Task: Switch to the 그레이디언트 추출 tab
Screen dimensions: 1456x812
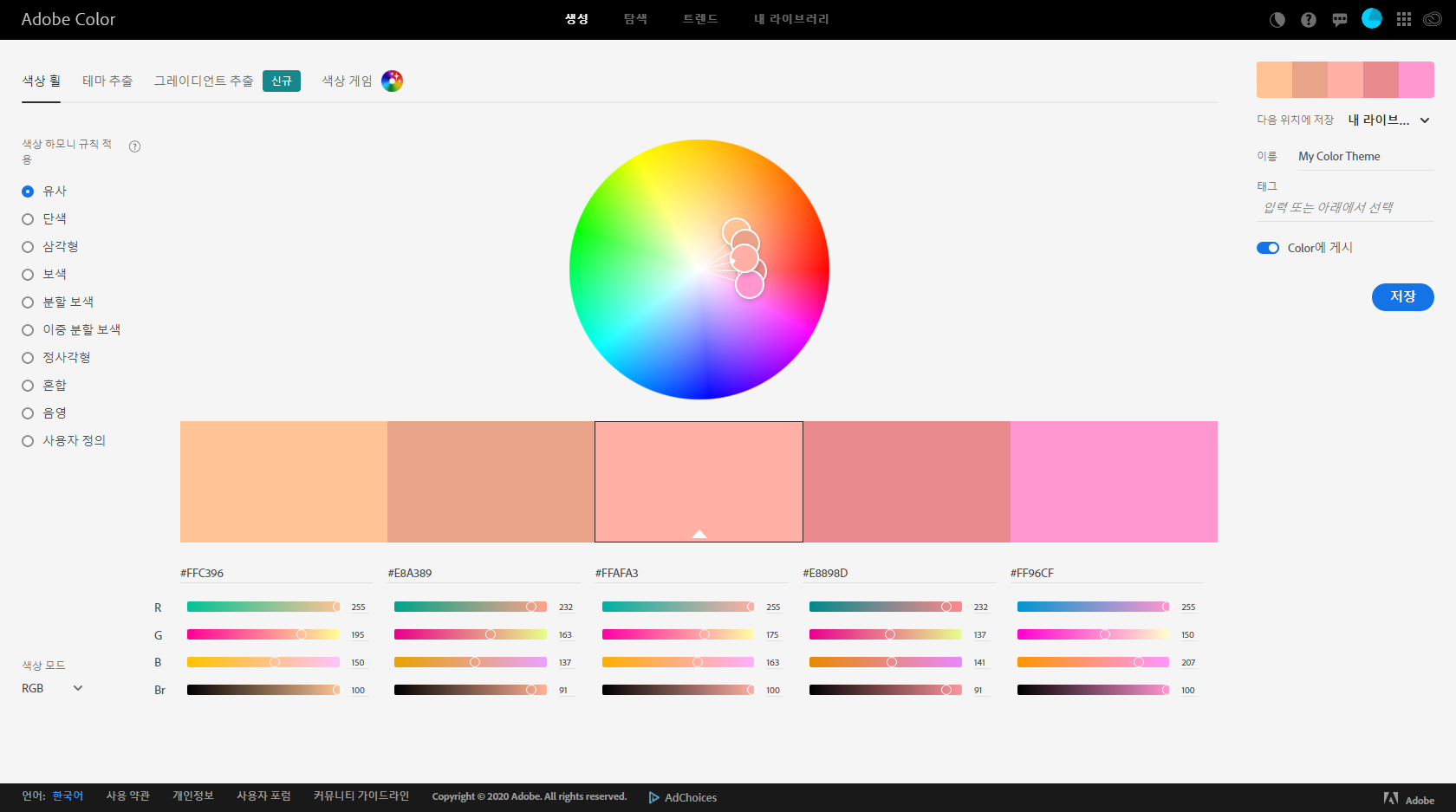Action: point(204,81)
